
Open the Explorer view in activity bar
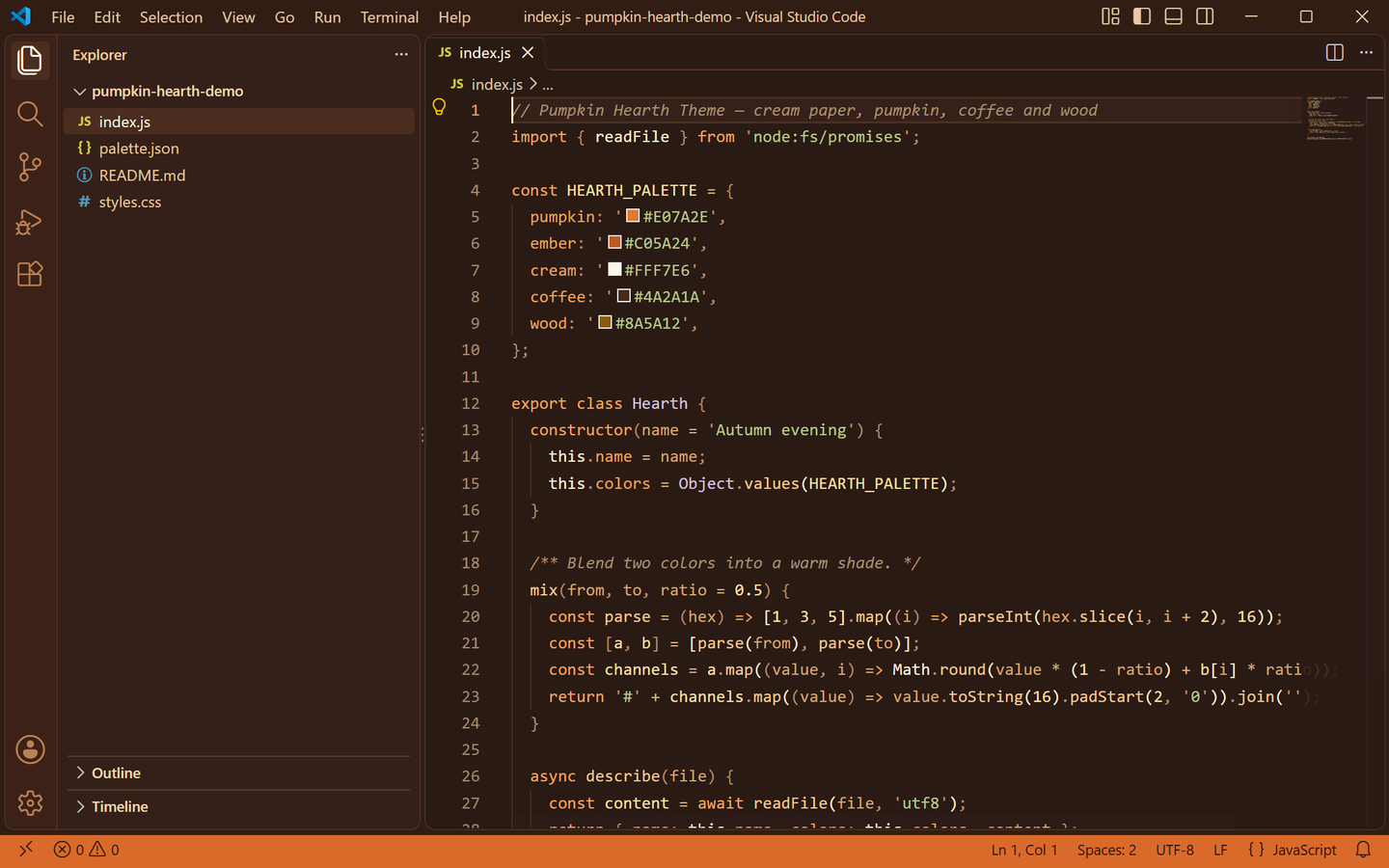[x=30, y=61]
